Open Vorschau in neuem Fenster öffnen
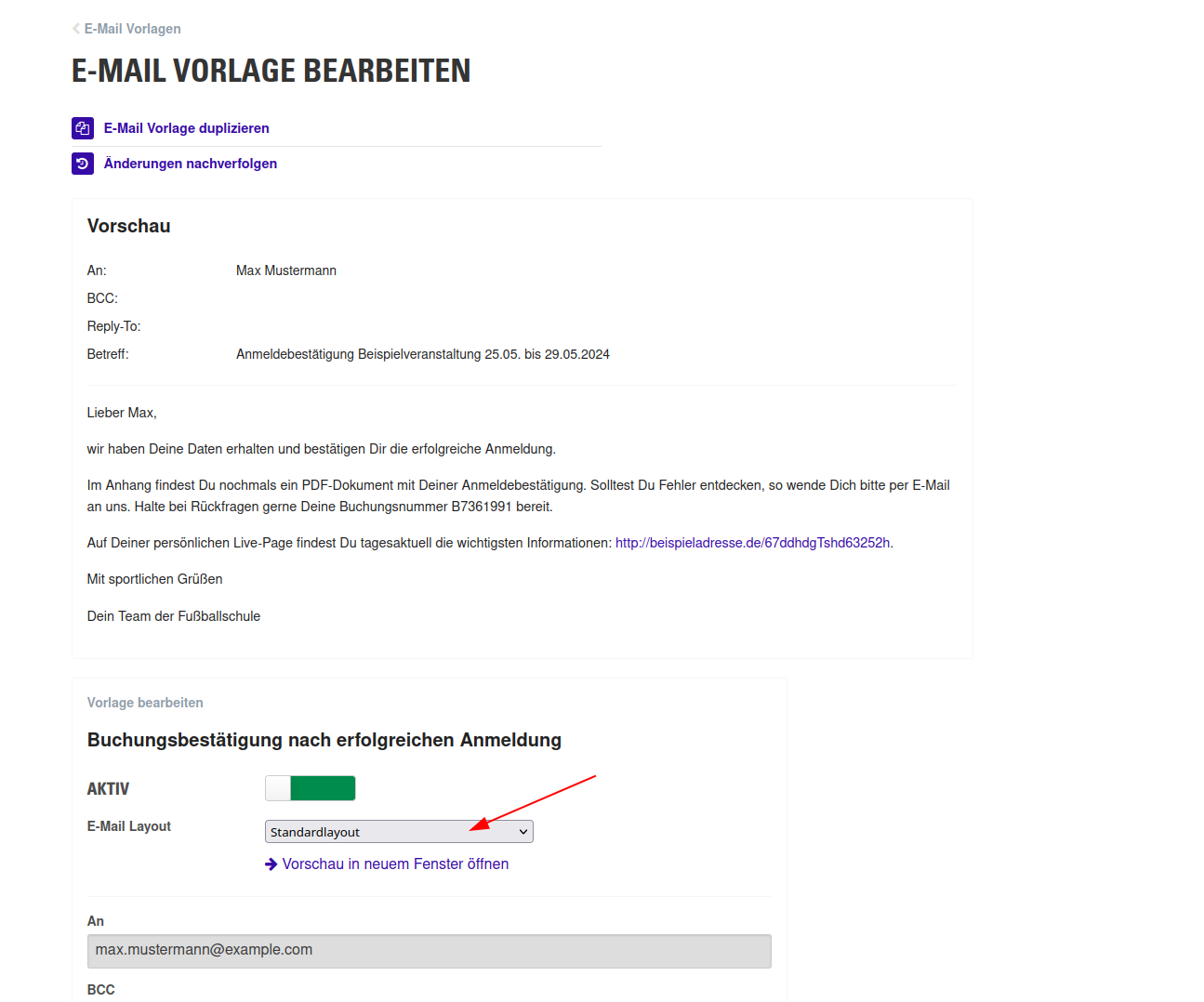This screenshot has height=1002, width=1204. (x=395, y=864)
